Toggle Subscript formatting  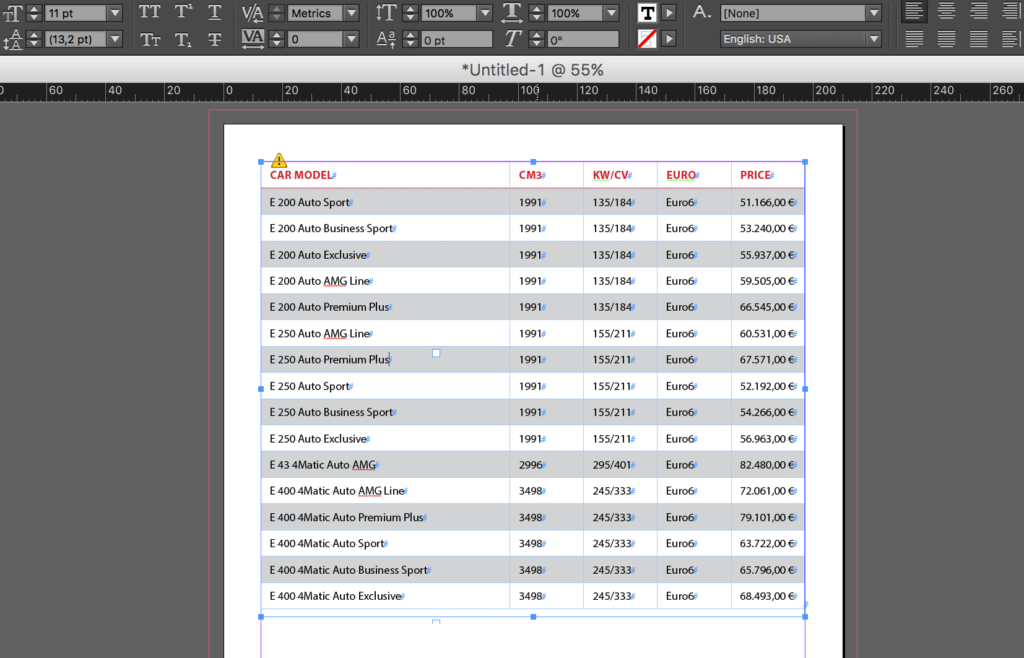click(x=184, y=40)
